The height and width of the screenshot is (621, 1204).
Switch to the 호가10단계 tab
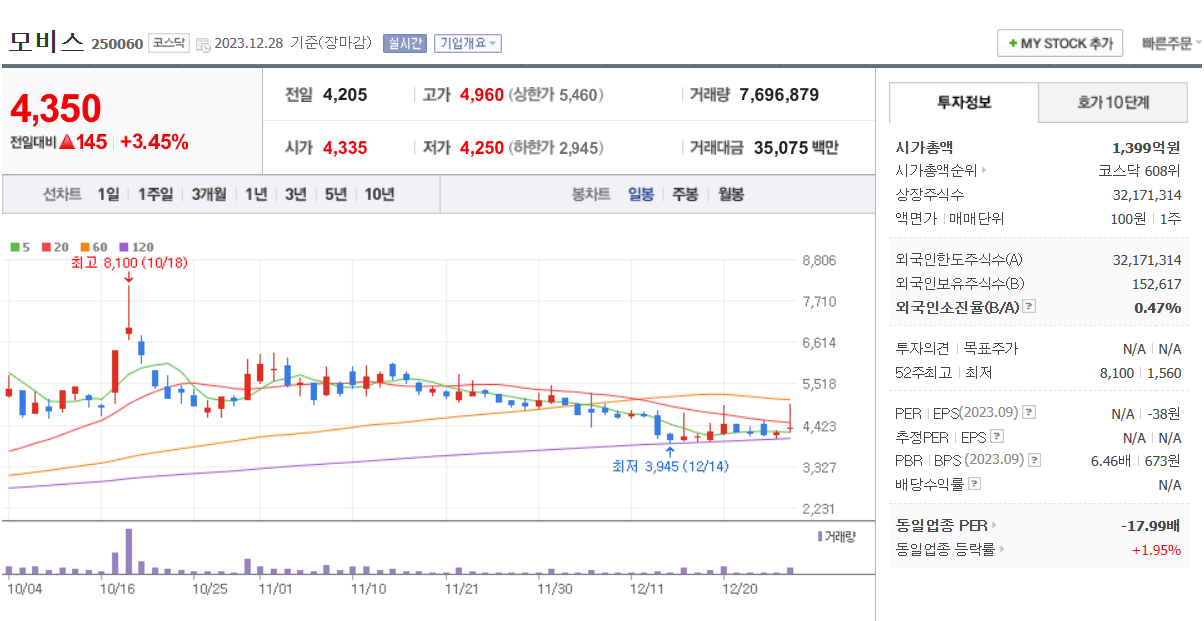1113,102
